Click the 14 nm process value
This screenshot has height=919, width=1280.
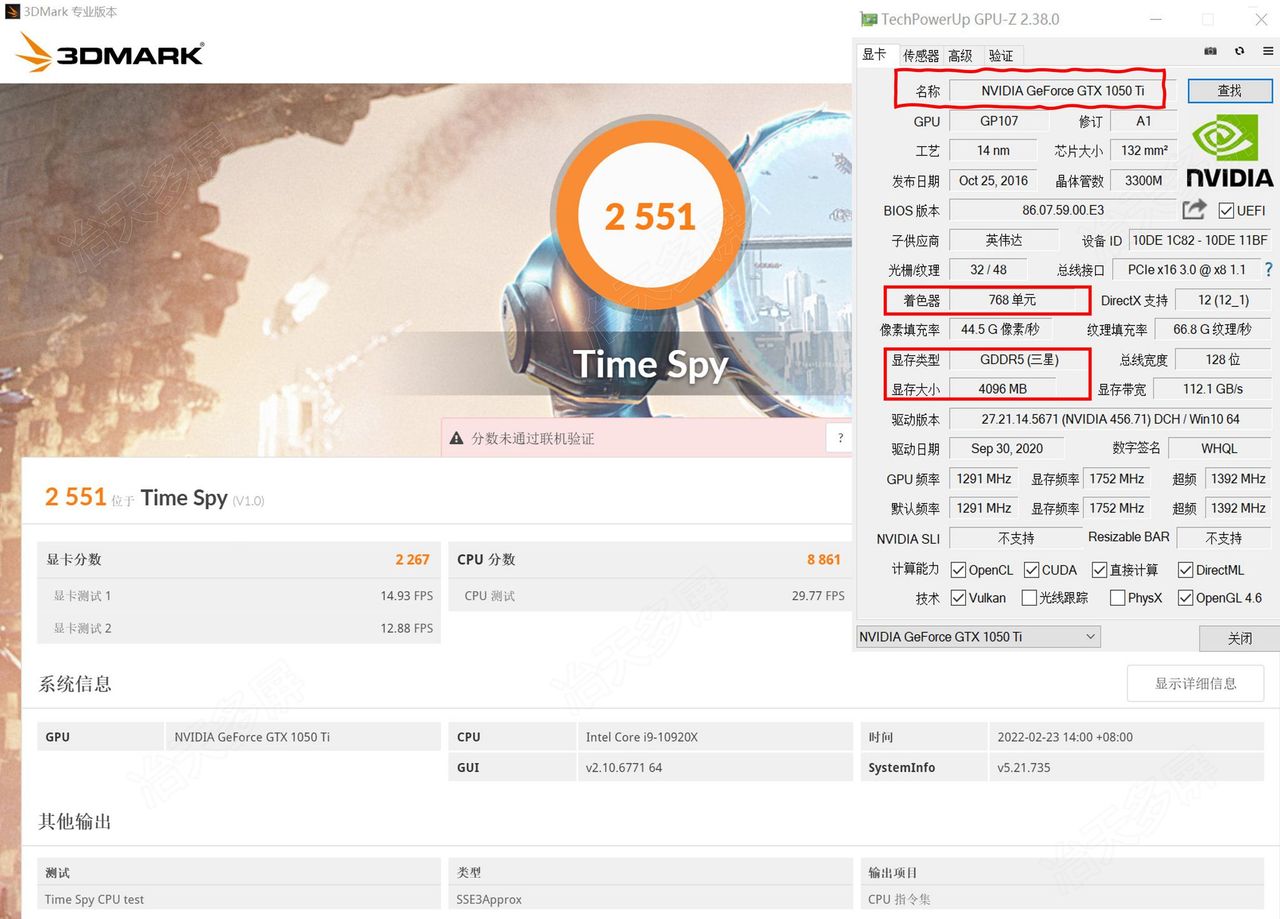(994, 150)
